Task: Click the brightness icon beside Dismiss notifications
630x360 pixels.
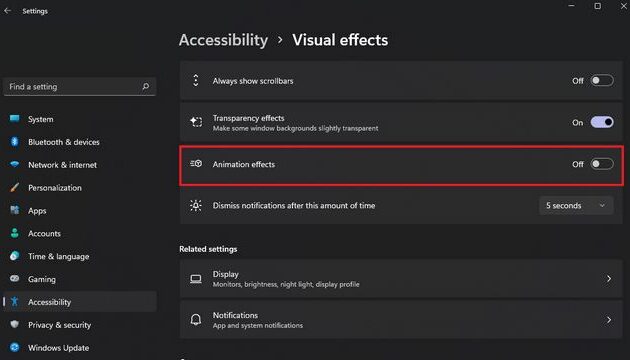Action: [196, 205]
